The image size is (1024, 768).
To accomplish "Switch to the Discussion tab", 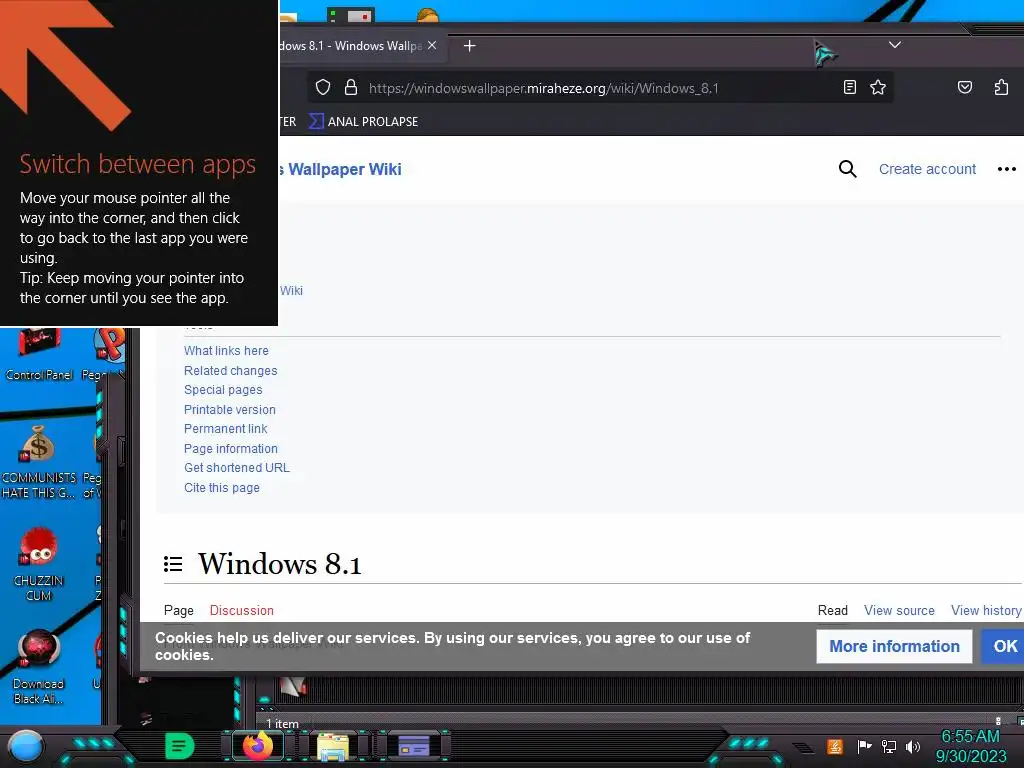I will coord(241,610).
